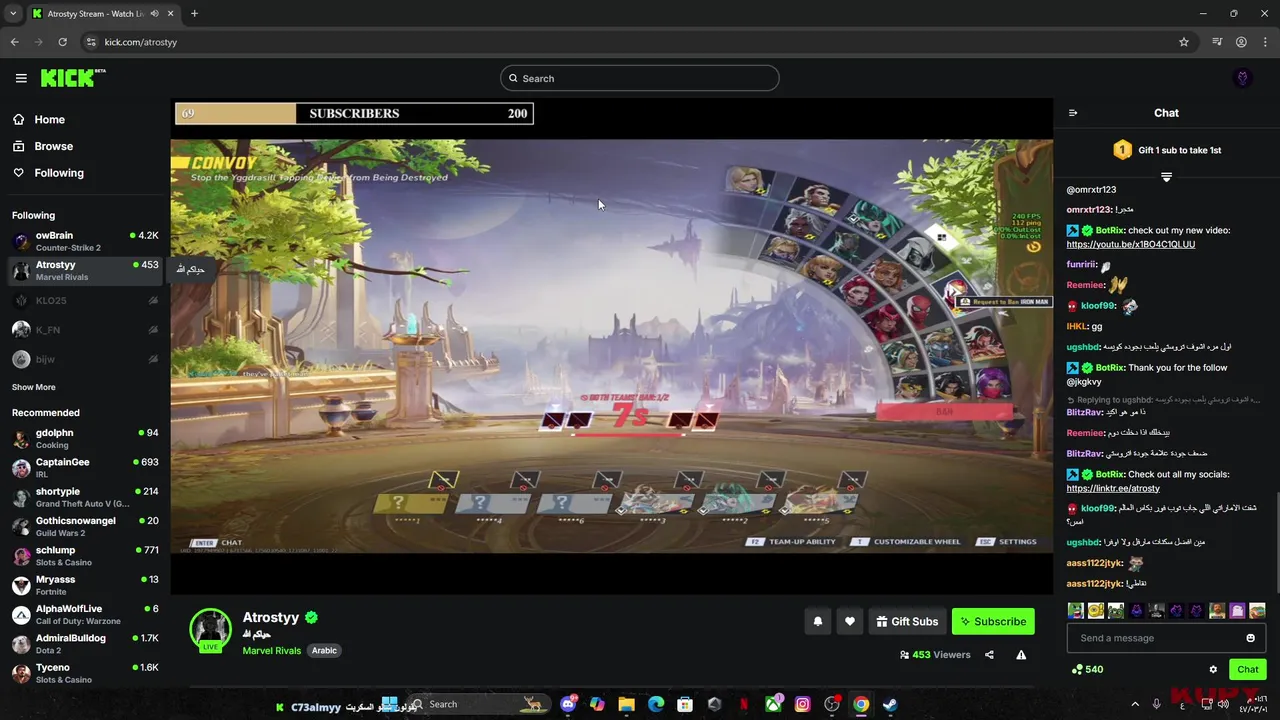Open a new browser tab

(194, 13)
